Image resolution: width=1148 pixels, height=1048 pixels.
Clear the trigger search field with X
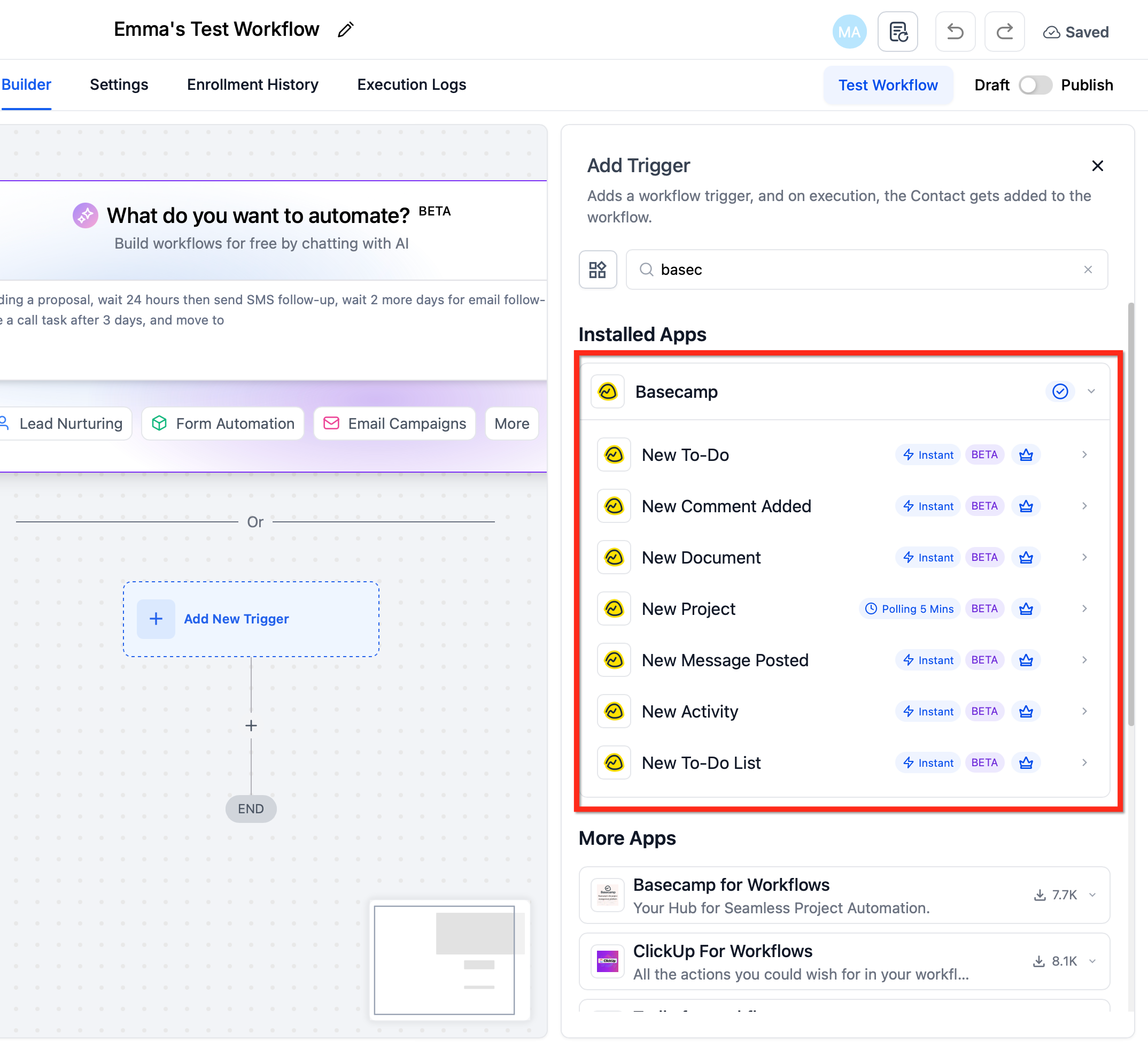coord(1088,269)
